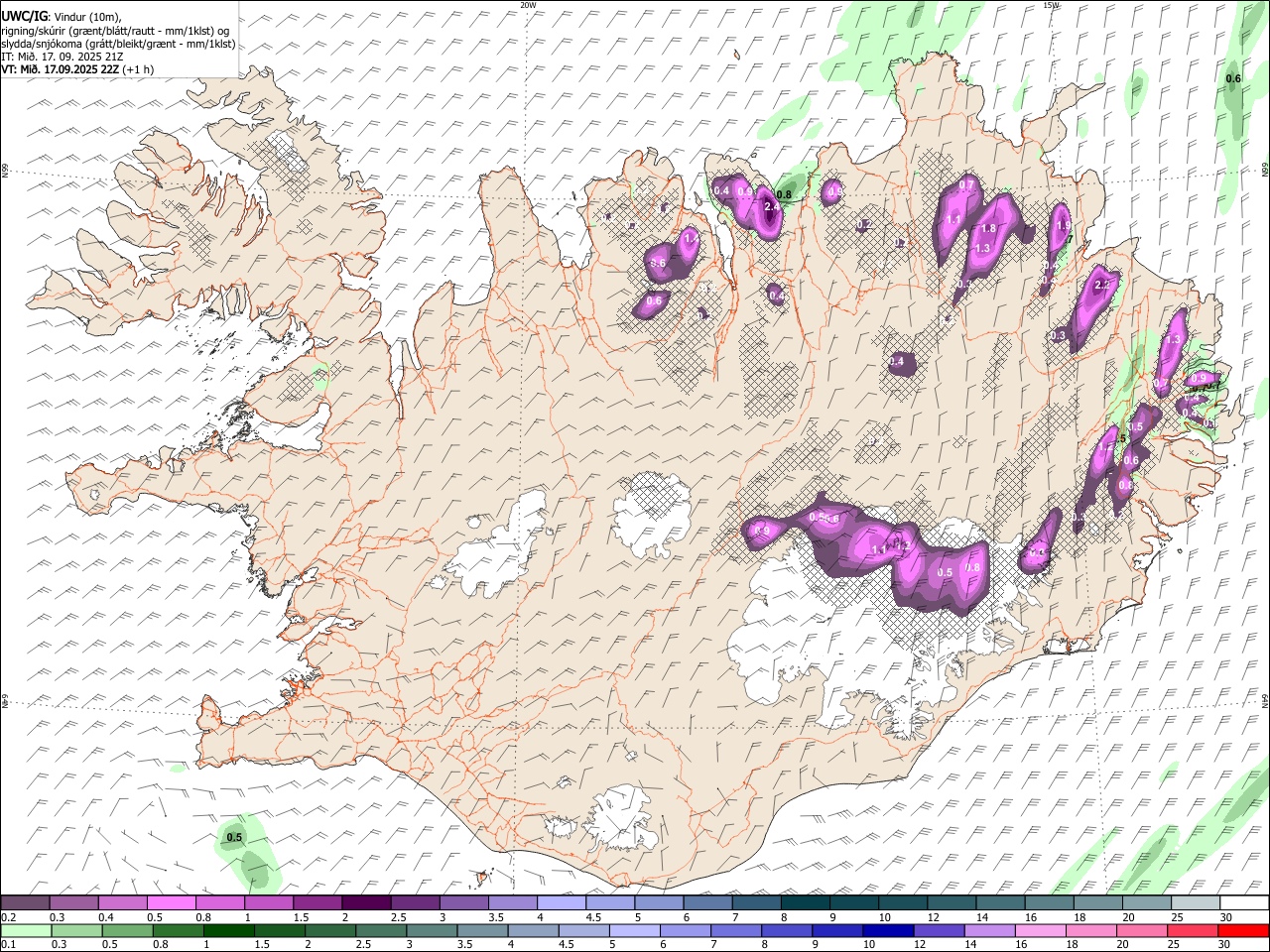The image size is (1270, 952).
Task: Click the 'IT: Mið. 17. 09. 2025 21Z' line
Action: 63,57
